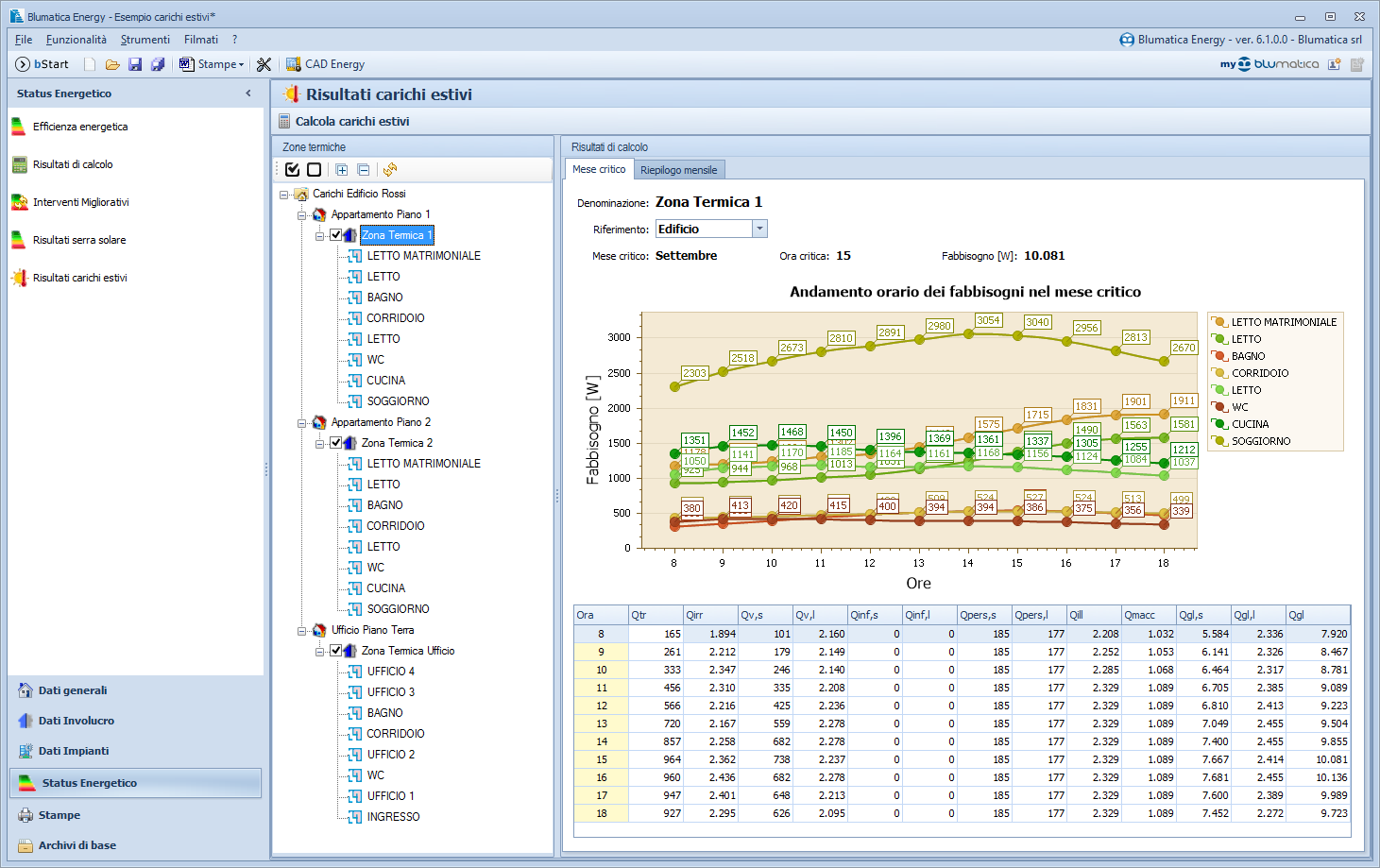This screenshot has height=868, width=1380.
Task: Collapse the Appartamento Piano 2 tree node
Action: click(x=302, y=423)
